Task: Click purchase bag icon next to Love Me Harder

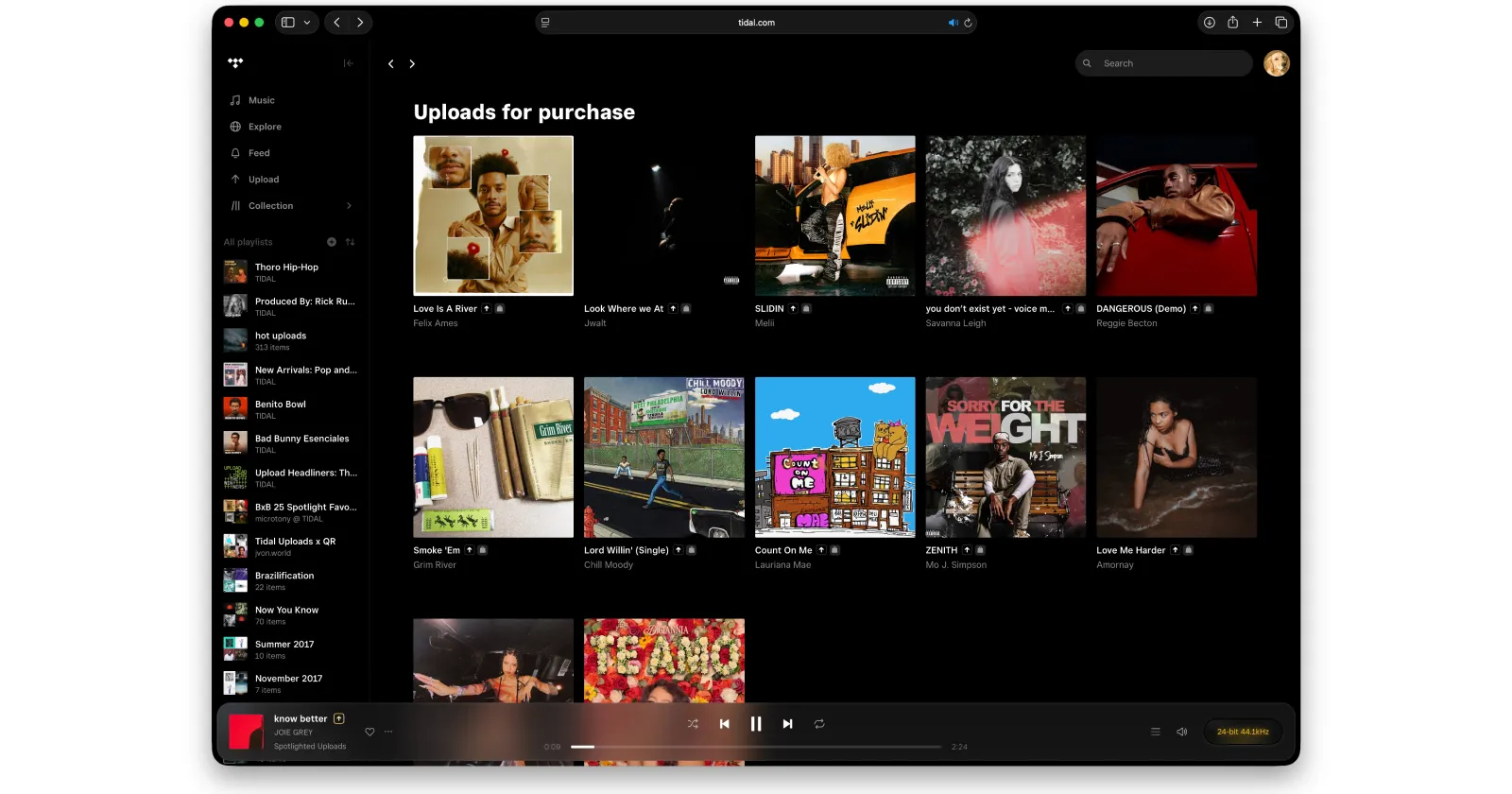Action: point(1188,550)
